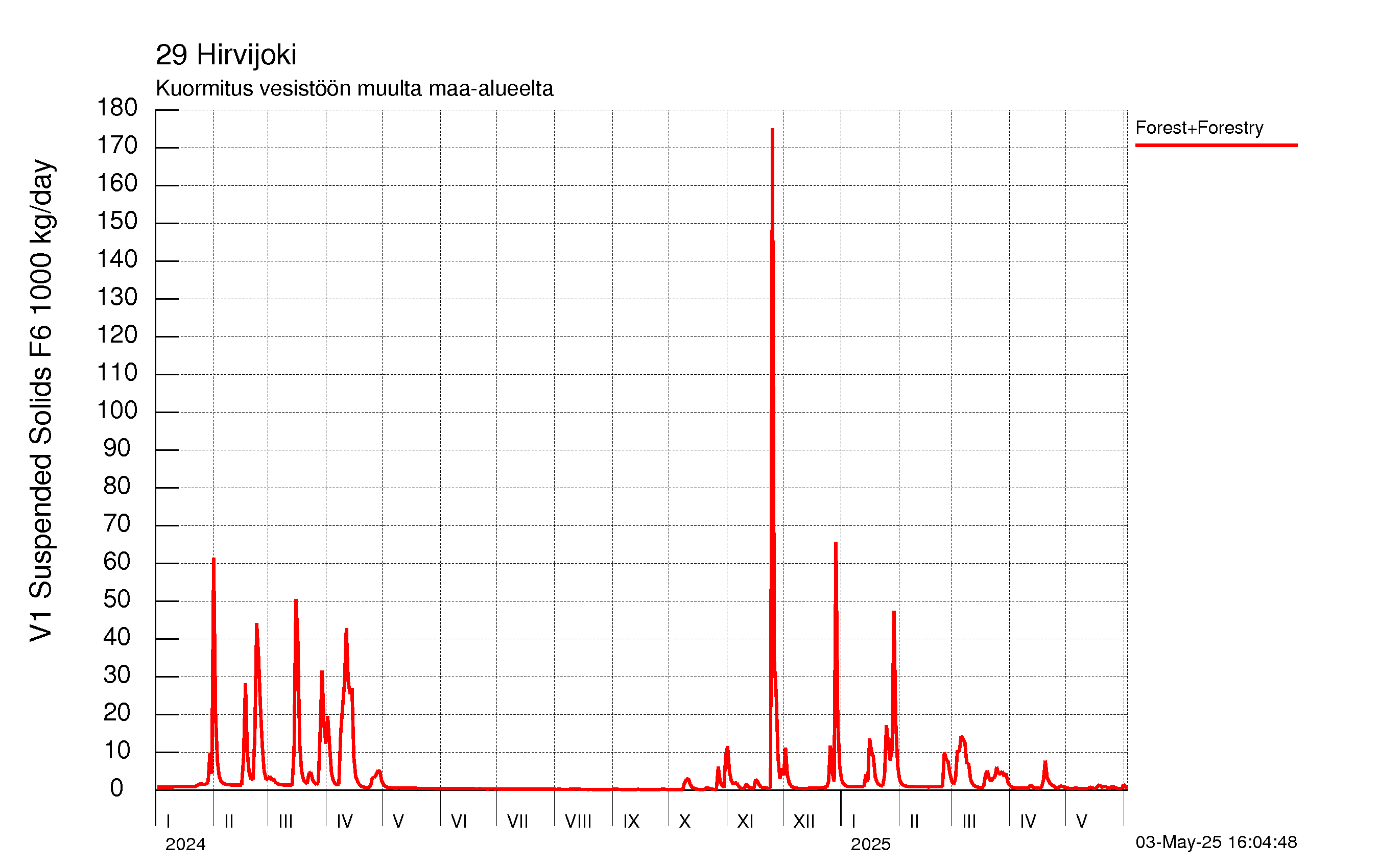Click the subtitle 'Kuormitus vesistöön muulta maa-alueelta'

(x=354, y=89)
